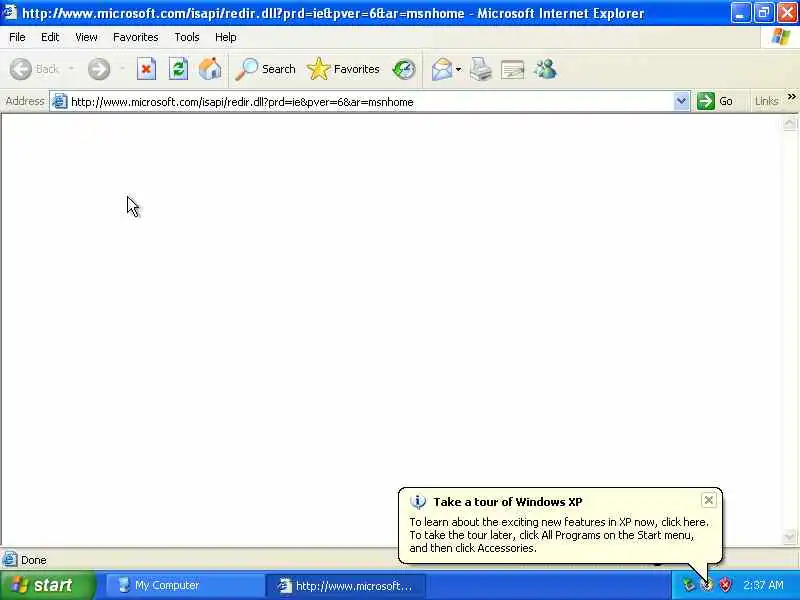Open the Tools menu

point(187,37)
